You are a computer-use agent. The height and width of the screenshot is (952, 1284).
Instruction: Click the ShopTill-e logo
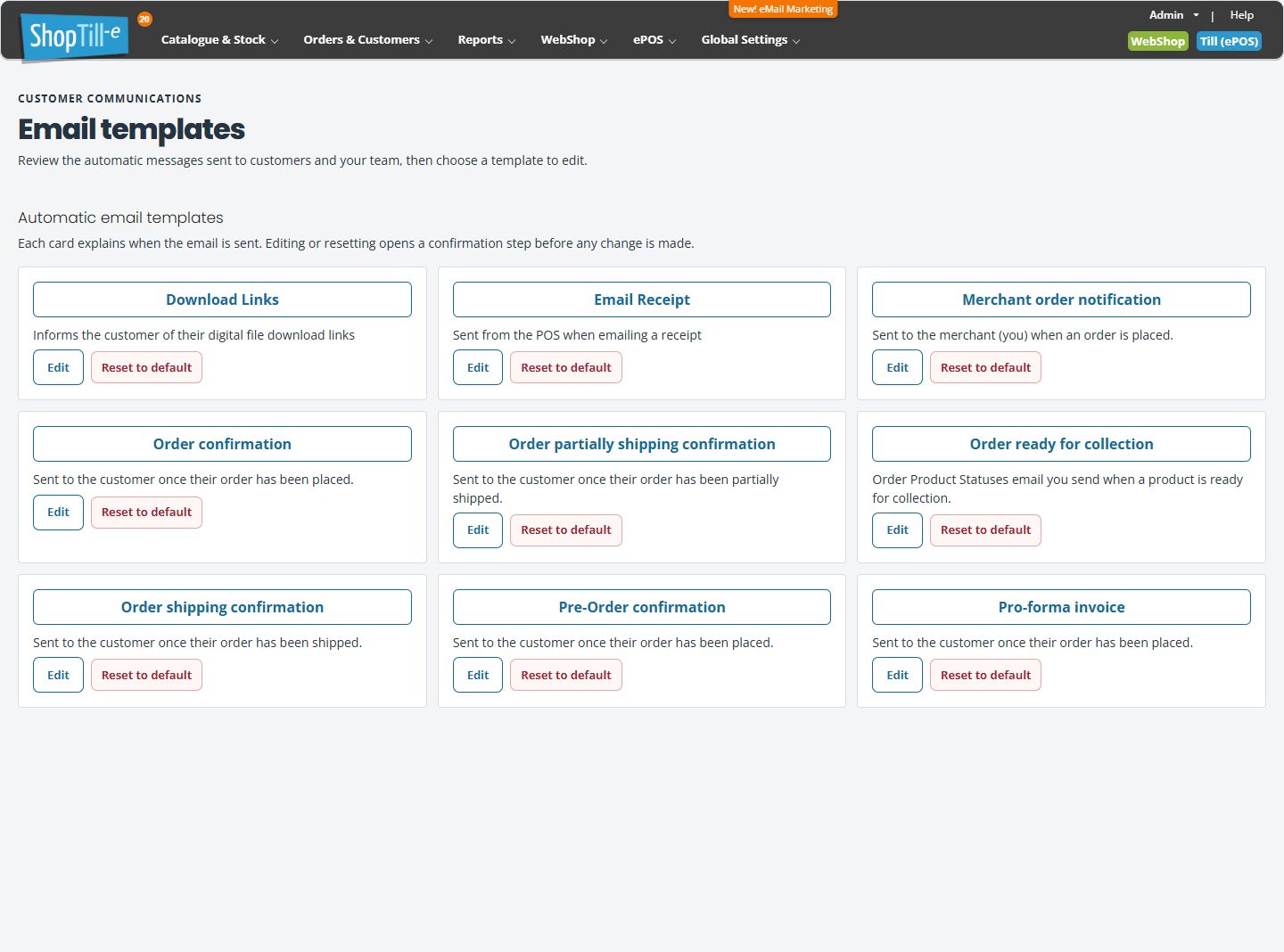click(x=75, y=37)
